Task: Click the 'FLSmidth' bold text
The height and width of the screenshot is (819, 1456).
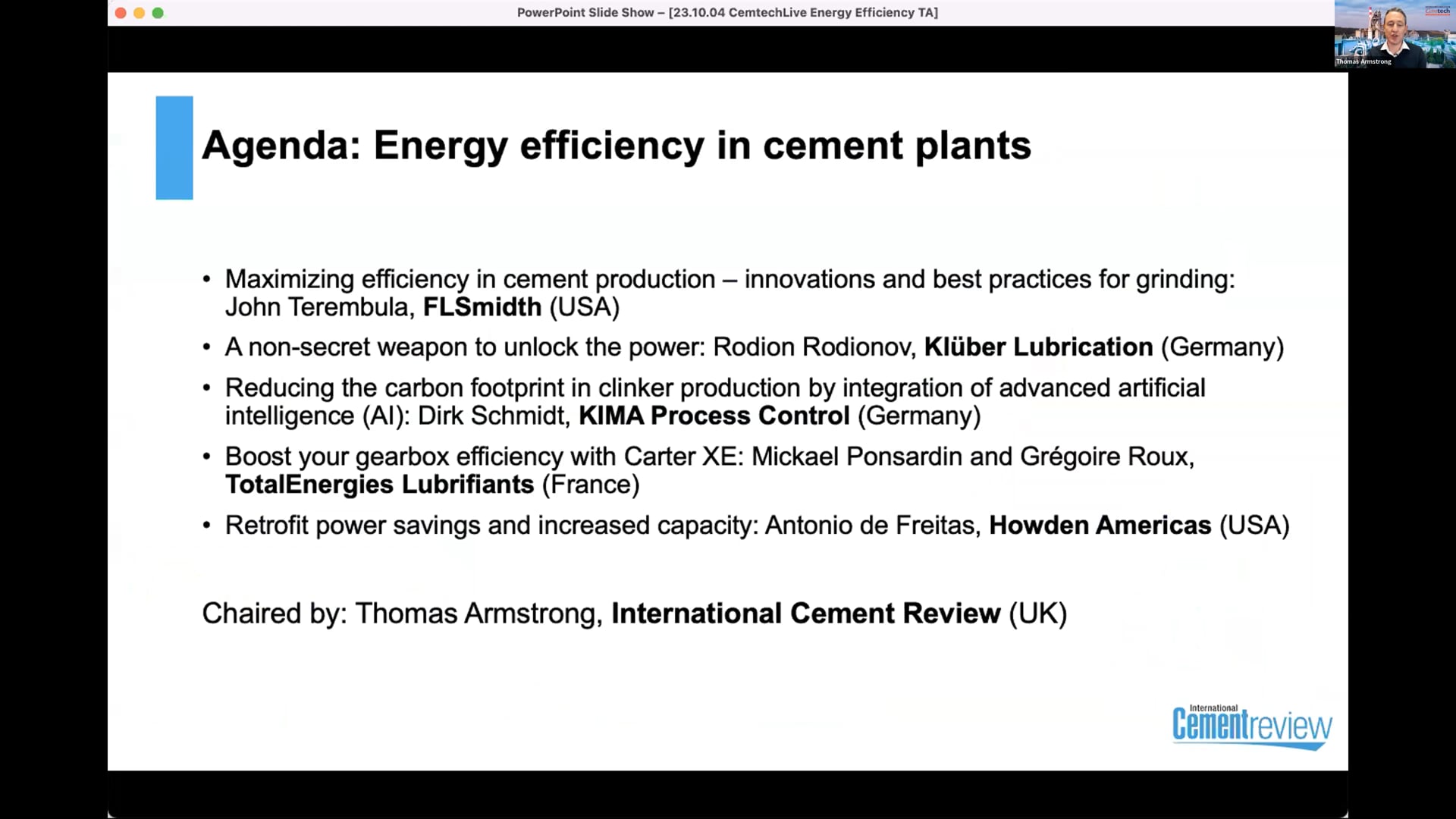Action: pyautogui.click(x=482, y=307)
